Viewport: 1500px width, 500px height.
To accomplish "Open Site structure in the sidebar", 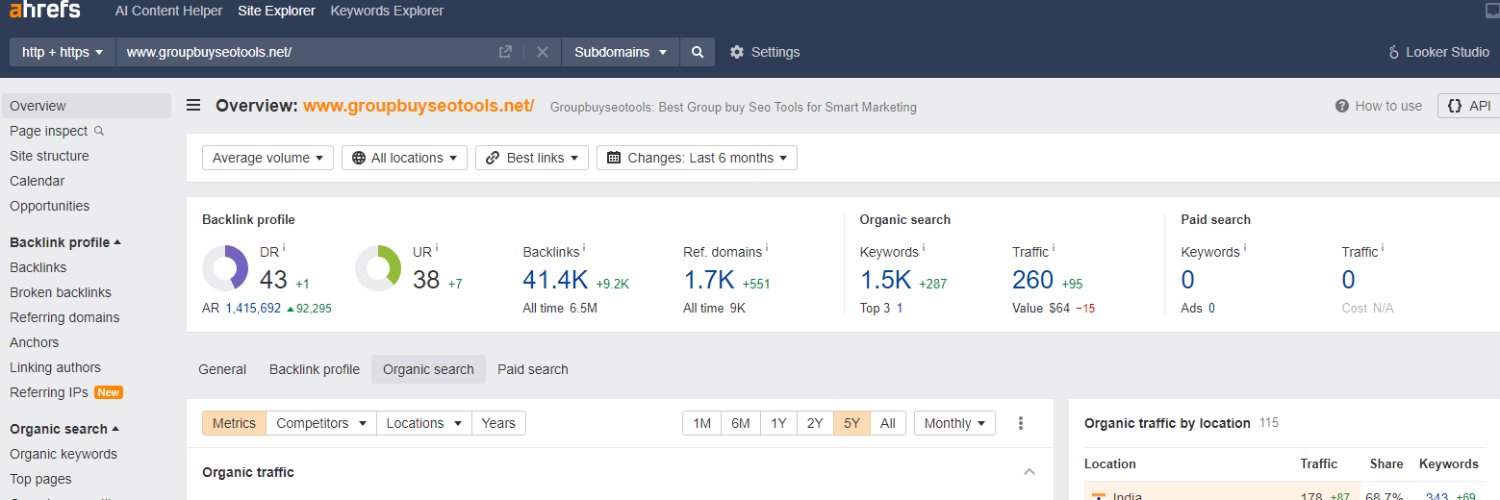I will tap(49, 156).
